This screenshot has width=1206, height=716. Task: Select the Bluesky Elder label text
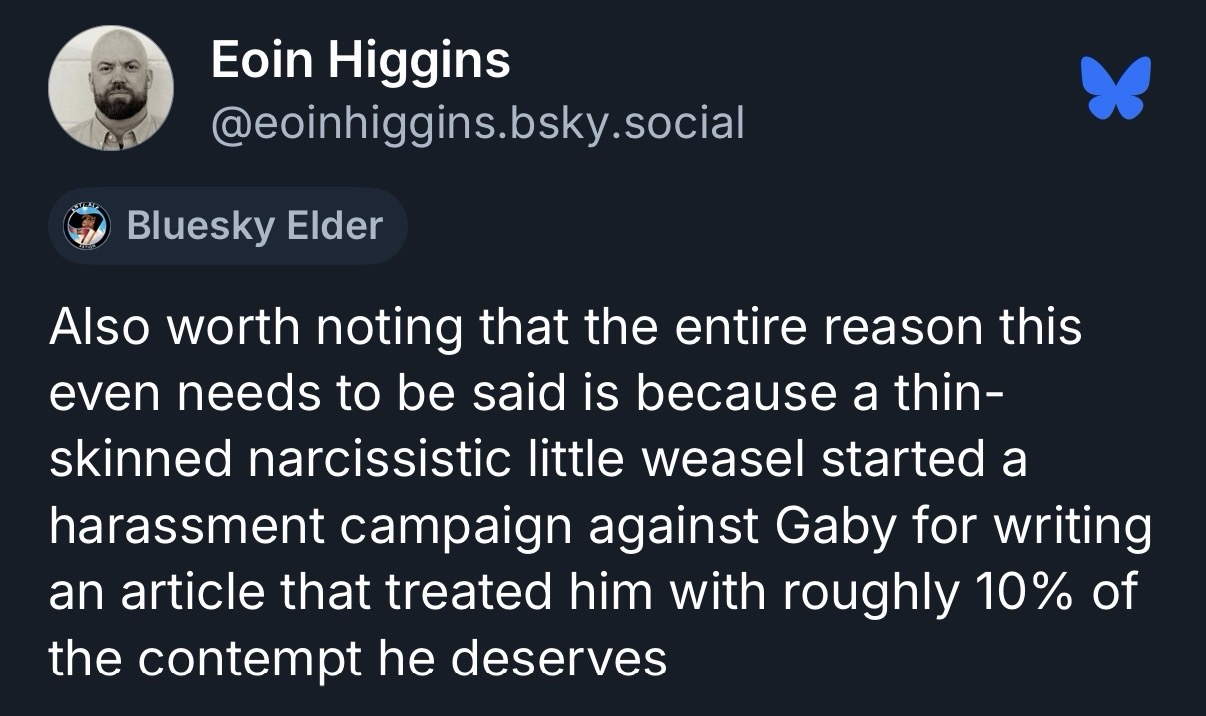pyautogui.click(x=255, y=225)
